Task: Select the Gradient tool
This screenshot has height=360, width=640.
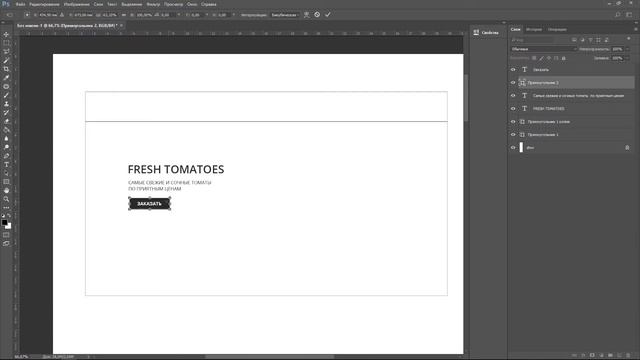Action: (6, 130)
